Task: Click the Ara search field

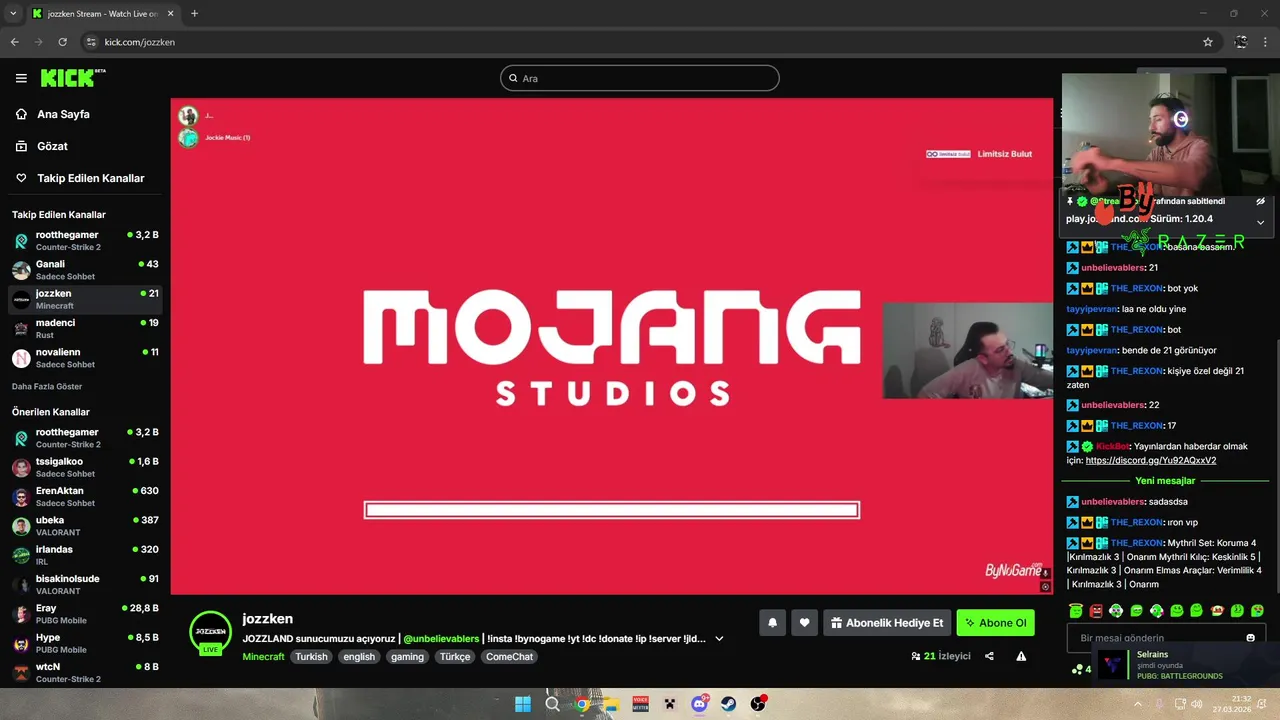Action: pyautogui.click(x=640, y=78)
